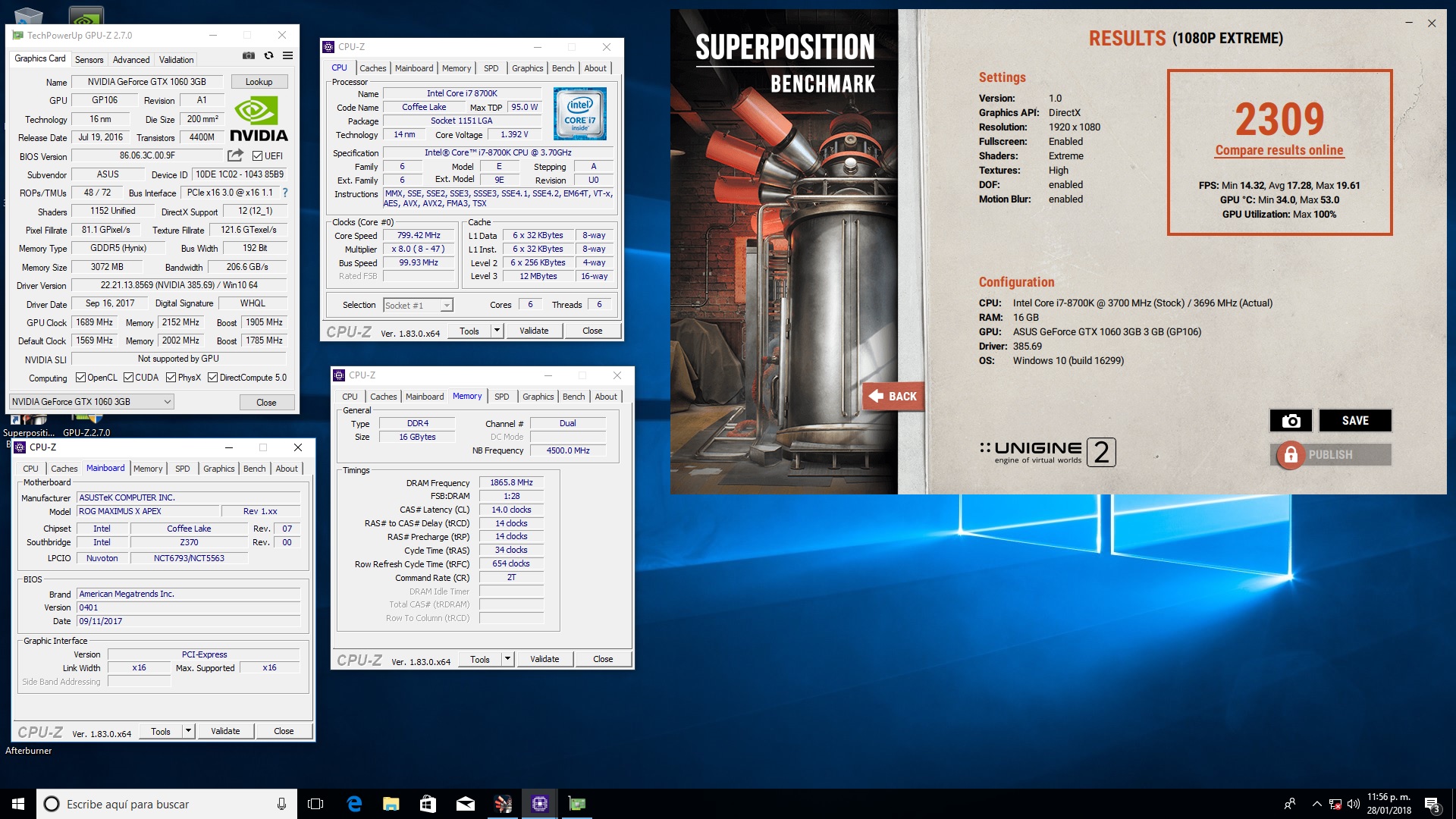Click Lookup button in GPU-Z
Image resolution: width=1456 pixels, height=819 pixels.
[259, 82]
